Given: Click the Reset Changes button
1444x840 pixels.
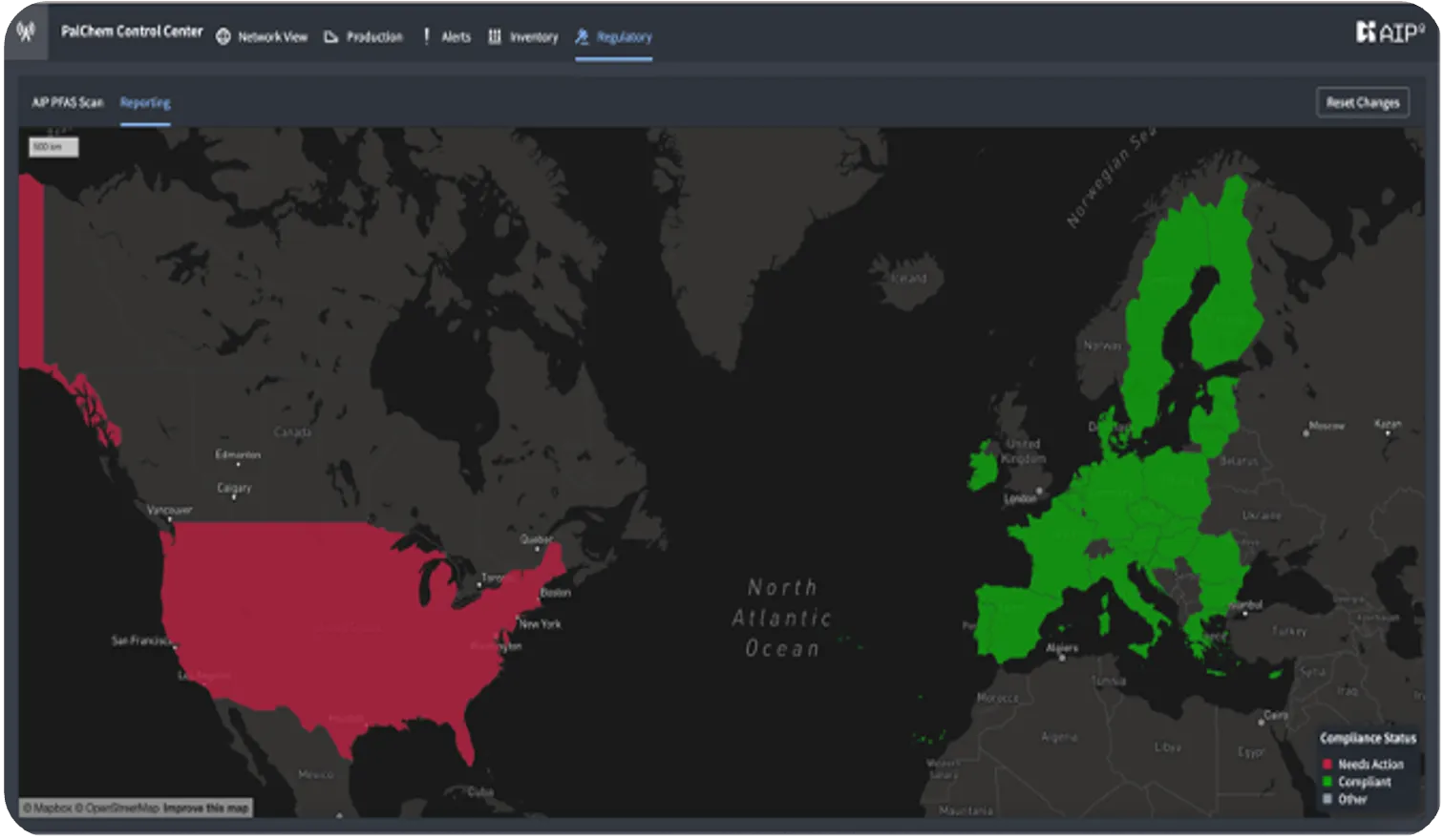Looking at the screenshot, I should pos(1363,103).
